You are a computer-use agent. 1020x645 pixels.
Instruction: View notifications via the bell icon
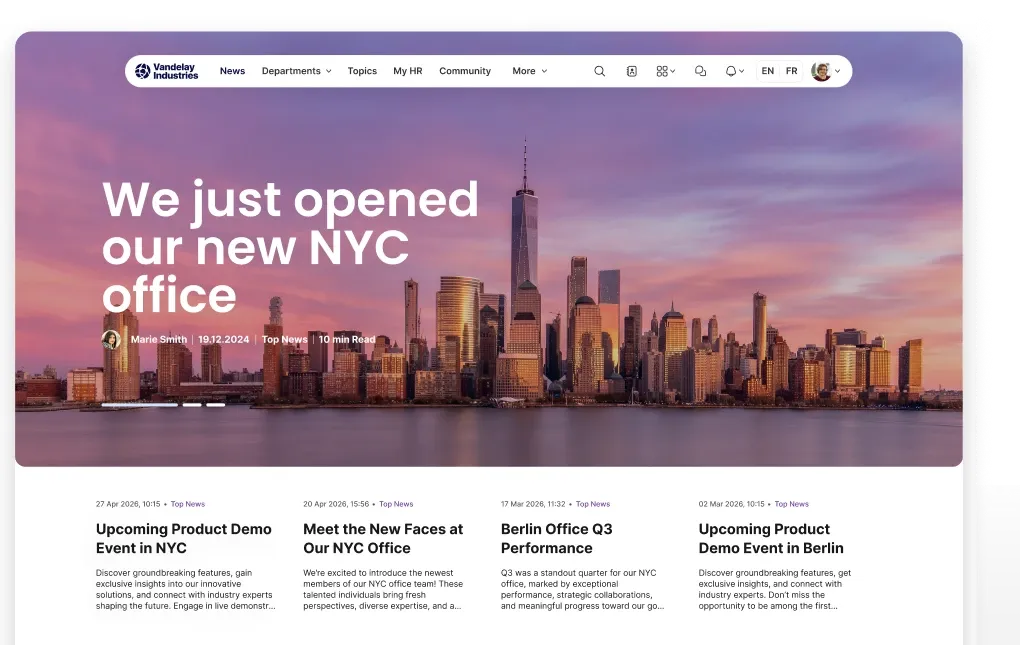[x=731, y=70]
